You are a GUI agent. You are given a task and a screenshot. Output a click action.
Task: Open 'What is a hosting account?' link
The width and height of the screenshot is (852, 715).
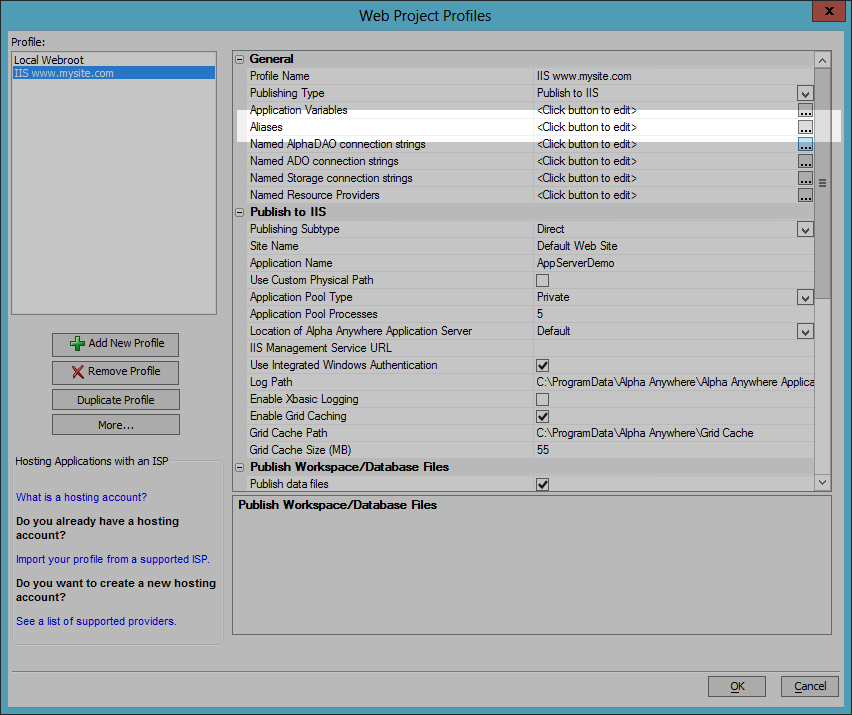click(x=82, y=497)
